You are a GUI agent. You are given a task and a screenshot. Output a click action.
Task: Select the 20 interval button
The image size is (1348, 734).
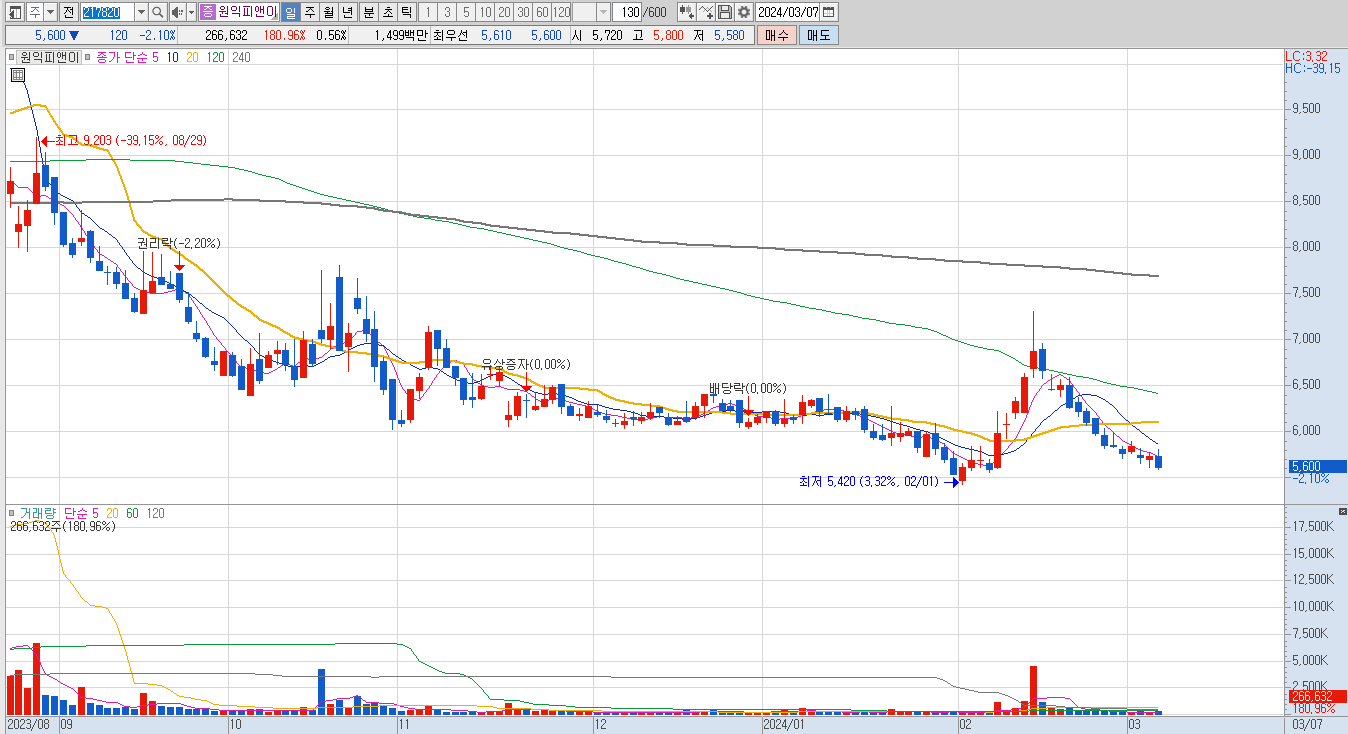(x=504, y=12)
